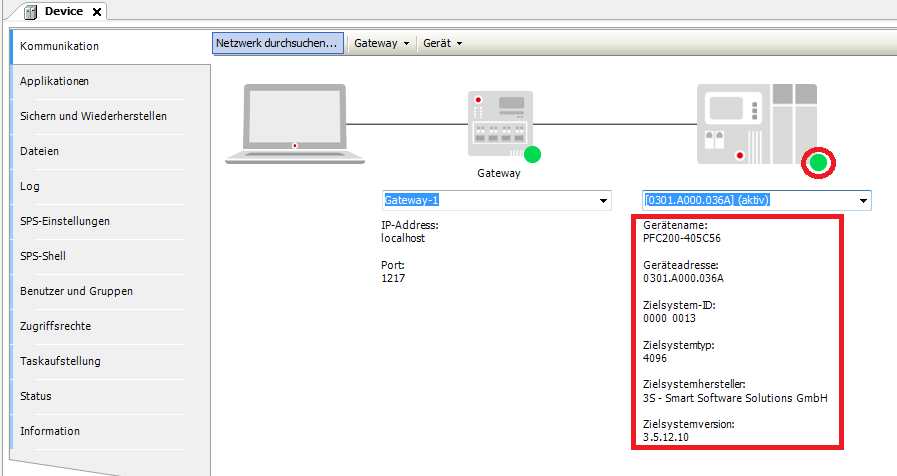Select the Kommunikation tab
This screenshot has width=897, height=476.
click(59, 46)
